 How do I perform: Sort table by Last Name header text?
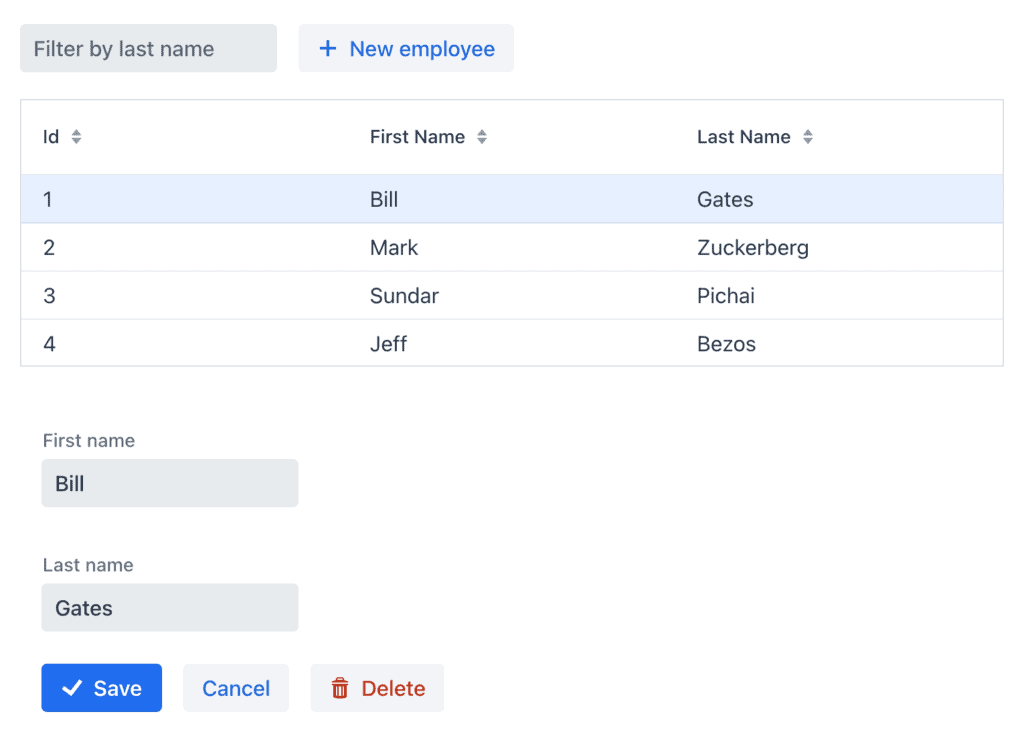click(x=743, y=137)
